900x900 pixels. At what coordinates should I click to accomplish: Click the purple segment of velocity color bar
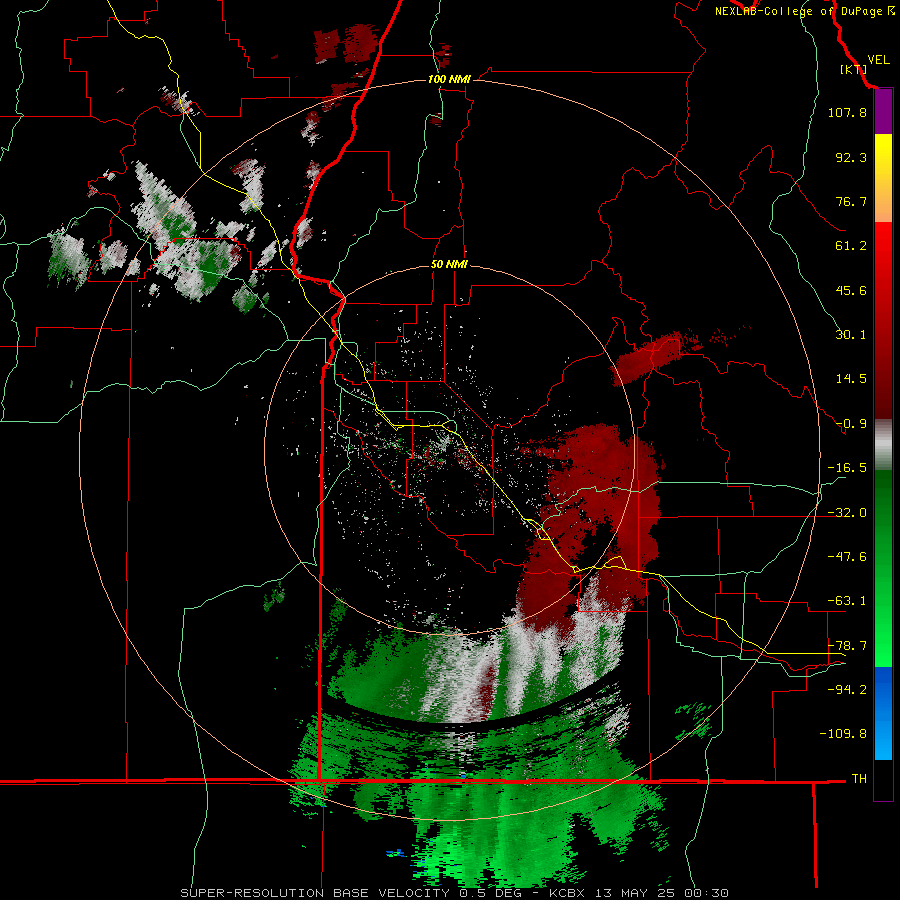tap(883, 112)
